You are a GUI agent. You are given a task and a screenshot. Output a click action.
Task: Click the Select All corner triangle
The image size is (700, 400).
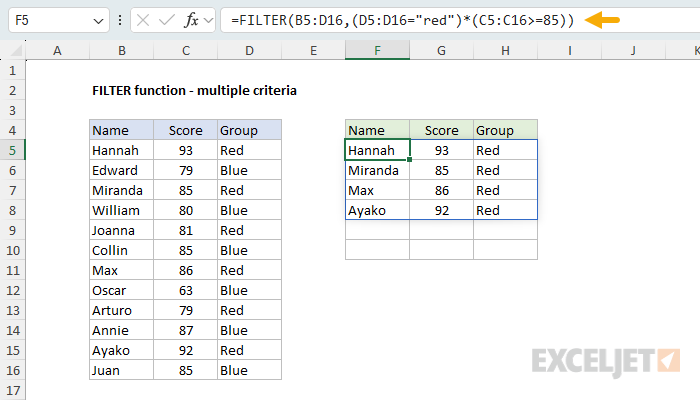(x=16, y=51)
